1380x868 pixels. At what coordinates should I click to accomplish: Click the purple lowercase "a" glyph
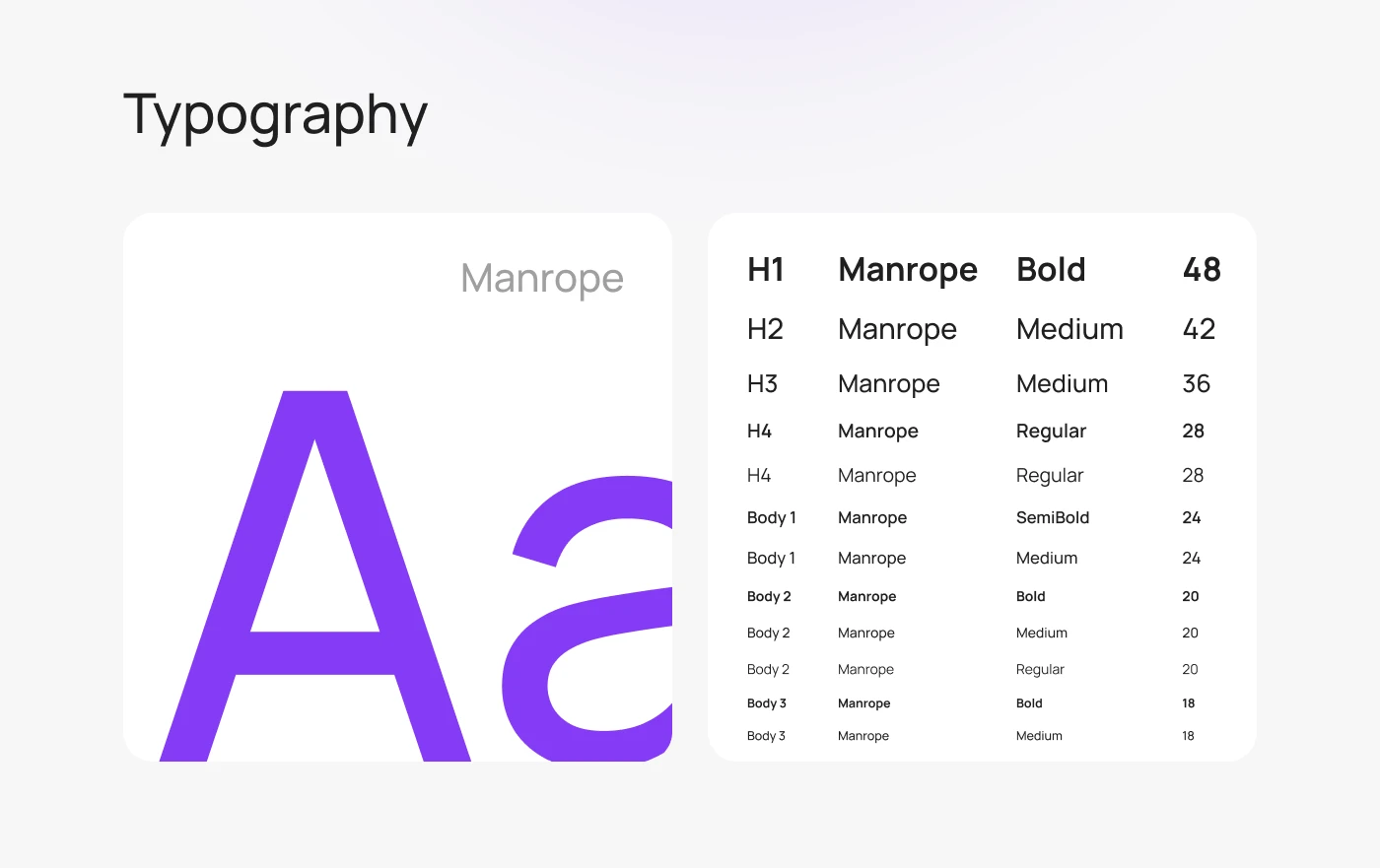tap(587, 619)
